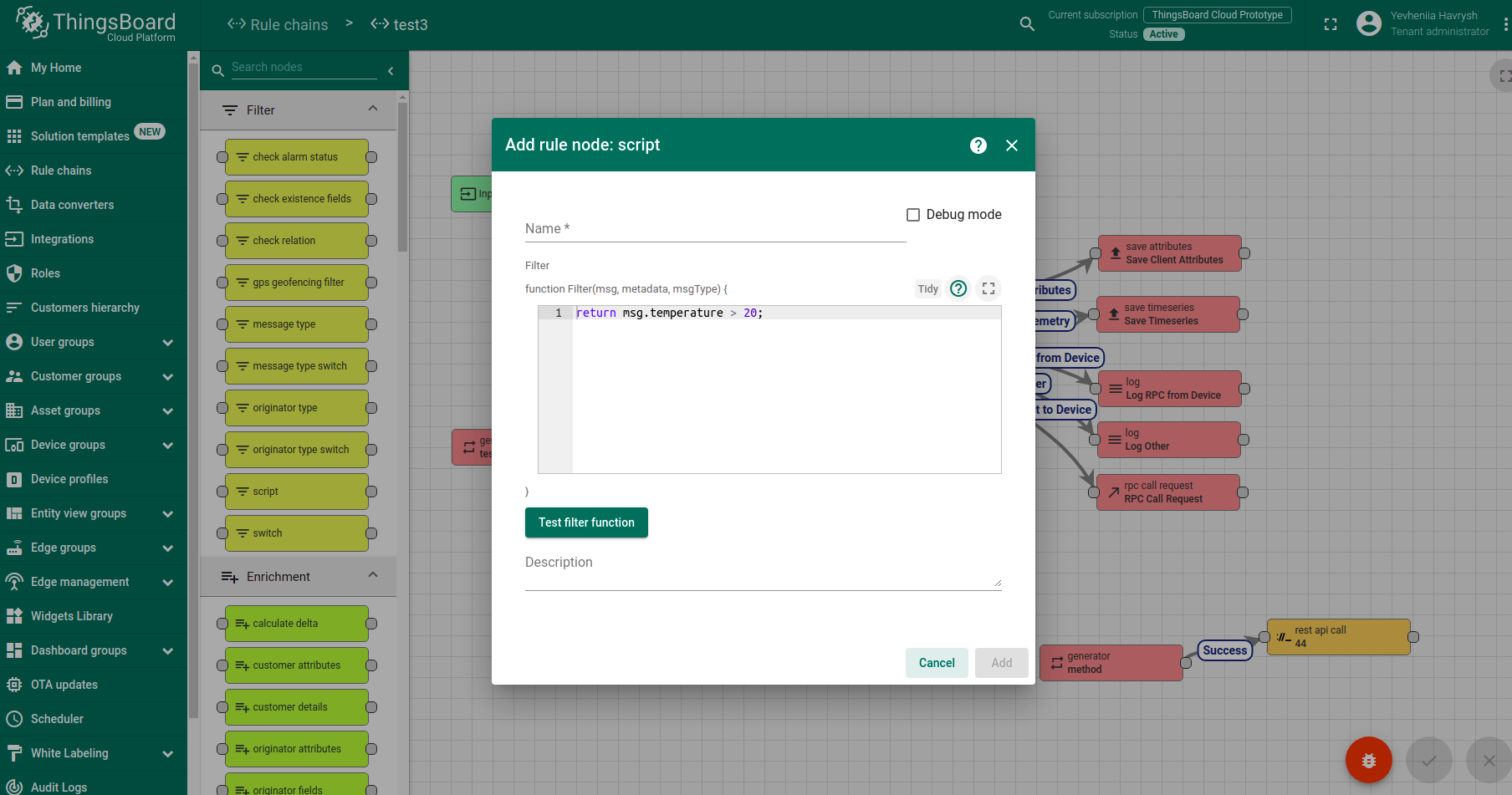
Task: Cancel adding the rule node
Action: point(937,663)
